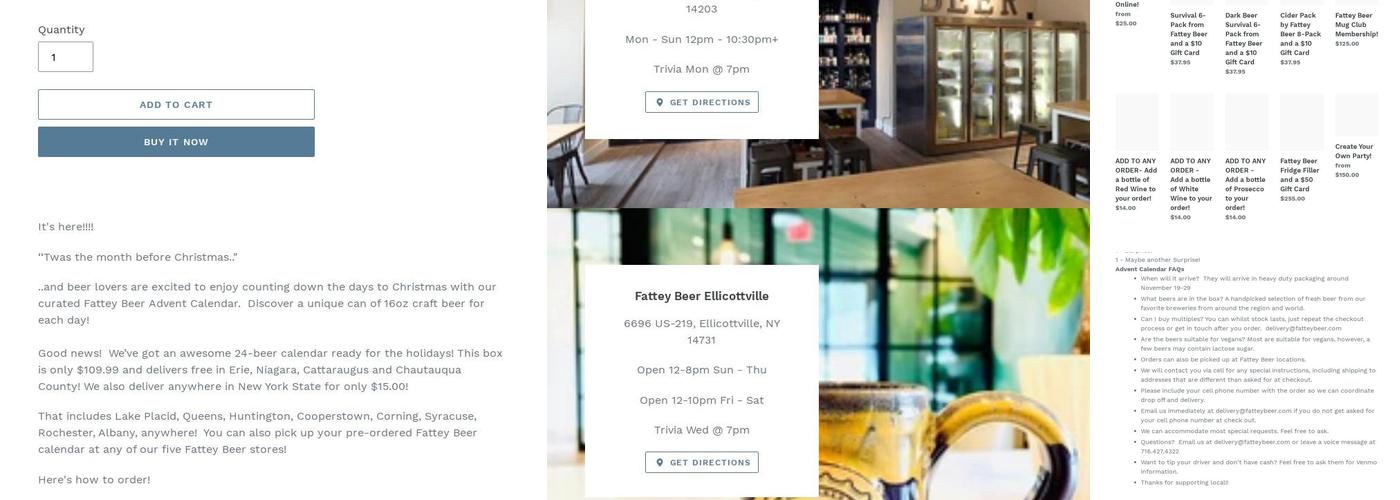Open the Create Your Own Party thumbnail

pos(1357,115)
